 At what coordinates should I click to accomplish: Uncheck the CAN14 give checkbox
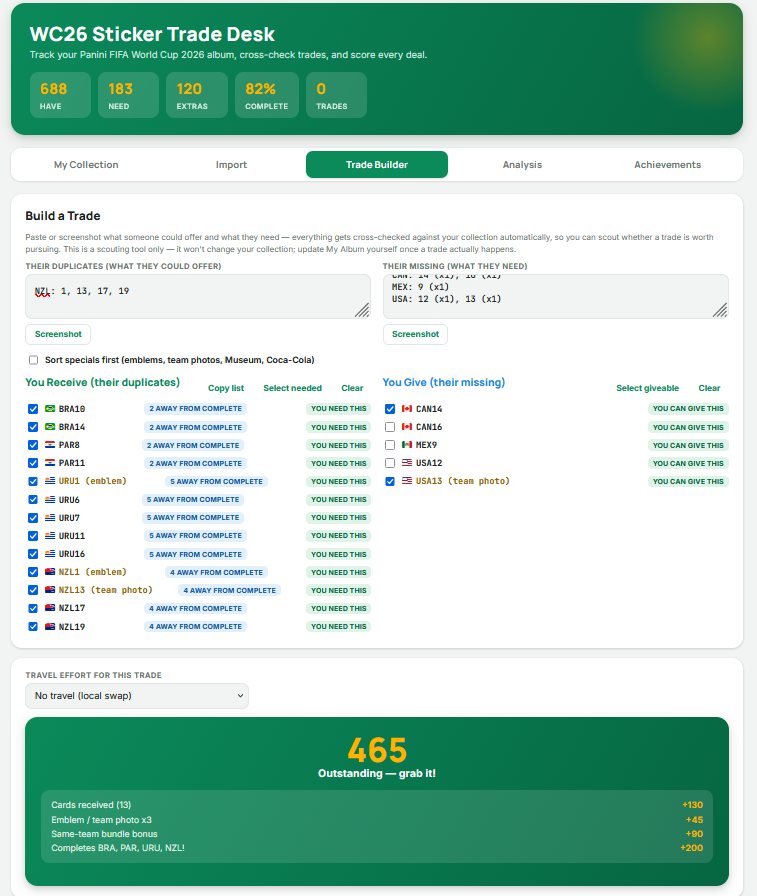tap(390, 409)
